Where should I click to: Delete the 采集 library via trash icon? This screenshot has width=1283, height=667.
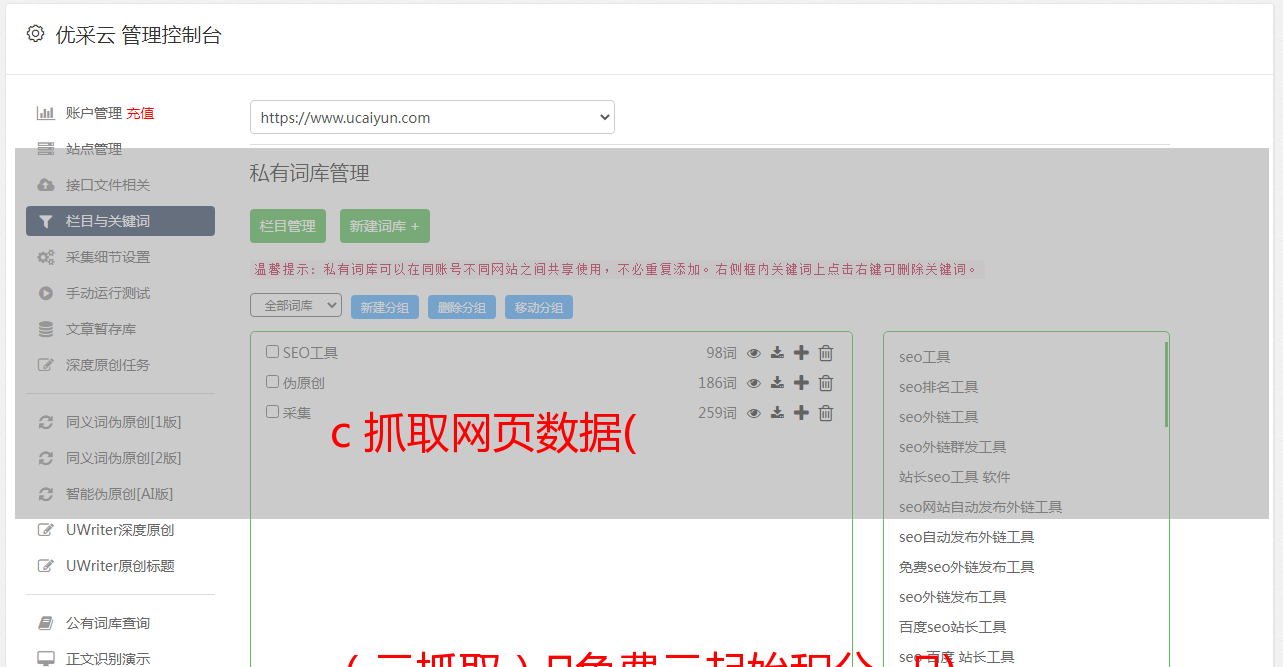[826, 413]
